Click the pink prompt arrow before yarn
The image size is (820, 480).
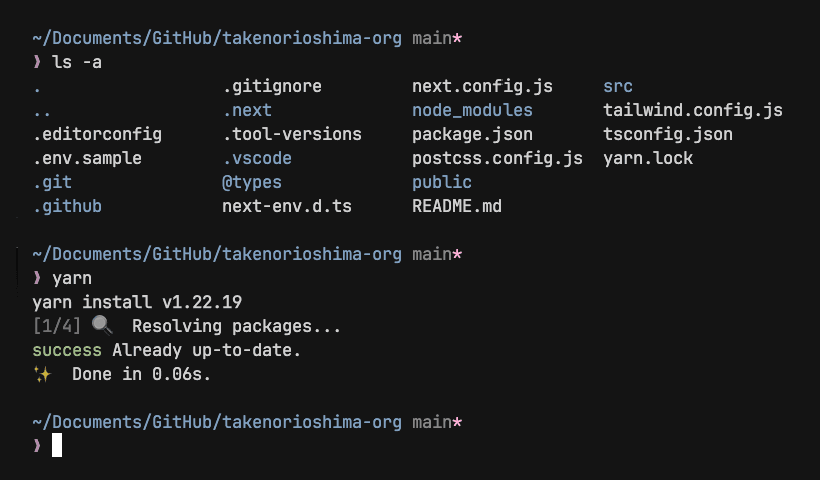pos(37,278)
